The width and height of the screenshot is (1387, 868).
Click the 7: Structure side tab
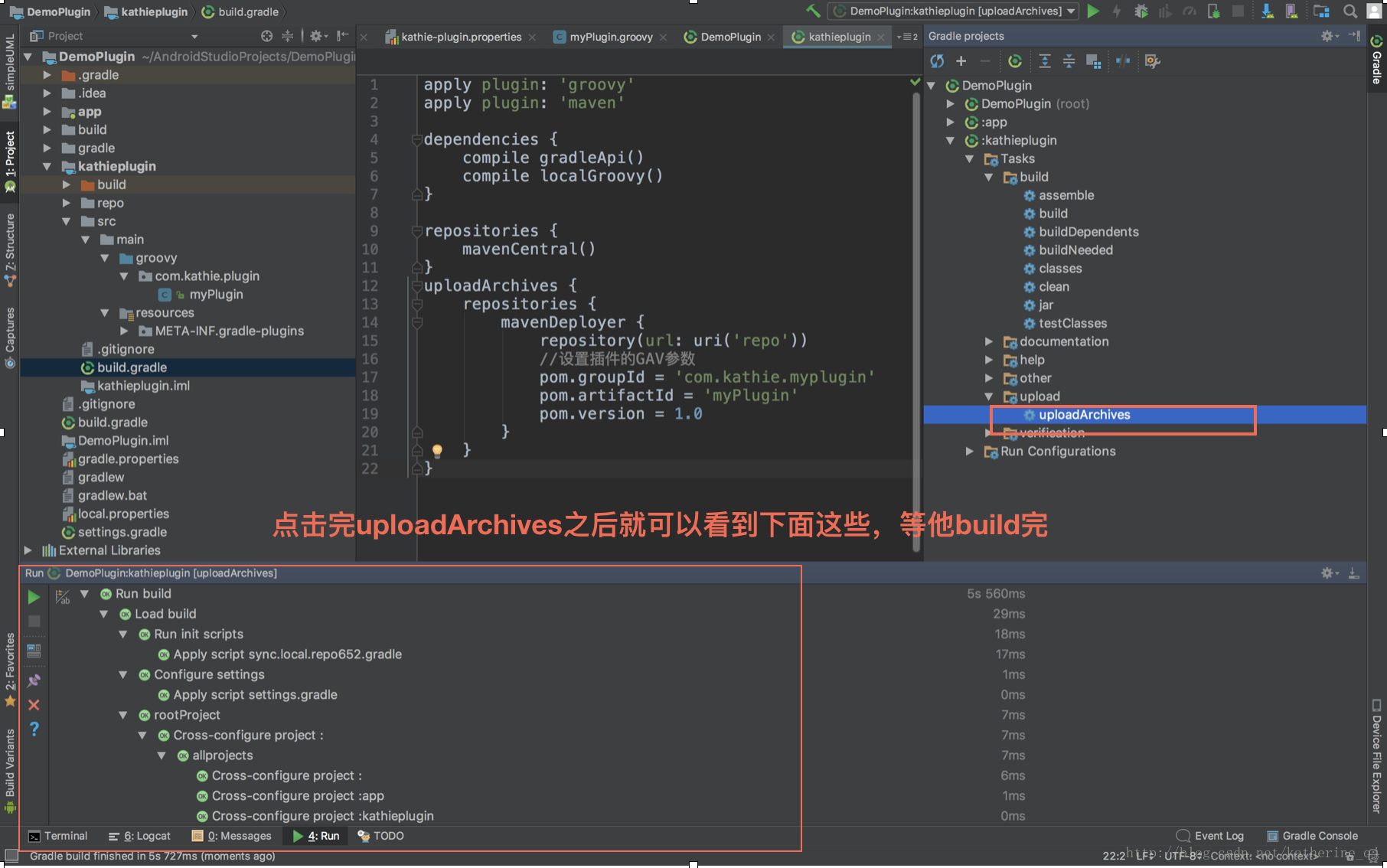pos(10,250)
